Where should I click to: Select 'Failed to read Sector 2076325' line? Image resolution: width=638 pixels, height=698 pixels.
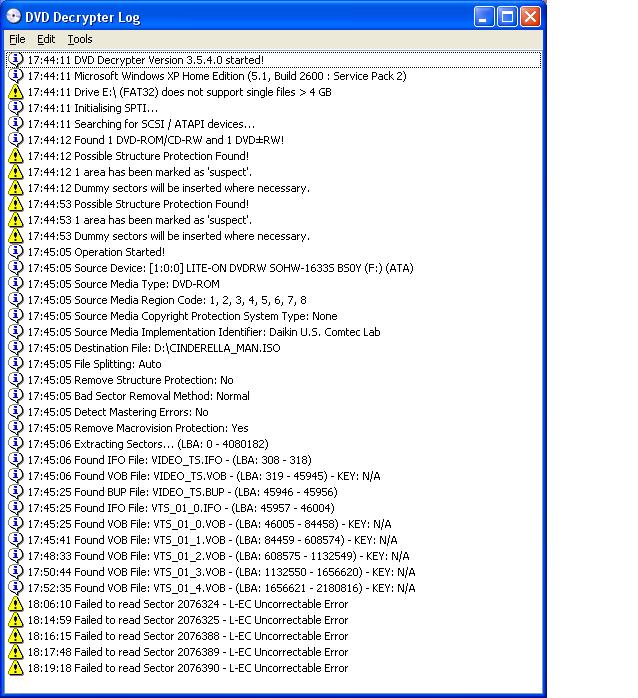pos(188,620)
